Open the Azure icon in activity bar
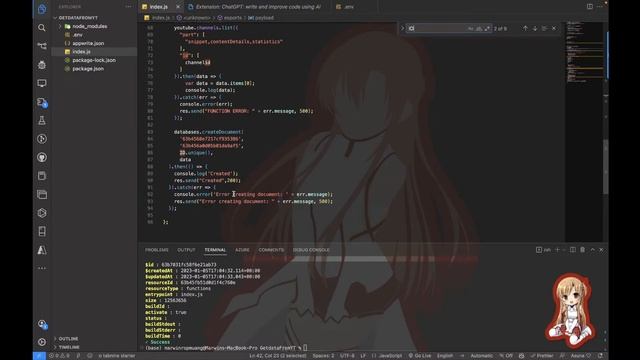 click(x=42, y=250)
